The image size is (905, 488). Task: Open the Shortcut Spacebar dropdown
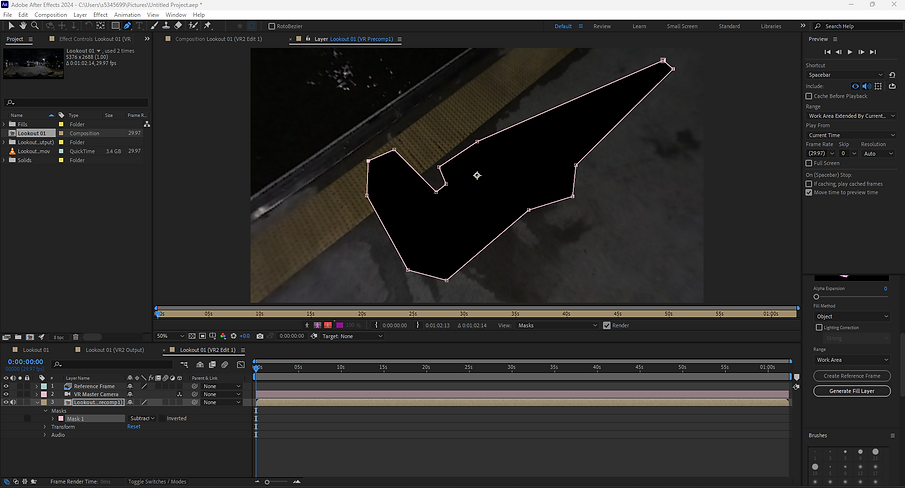click(845, 74)
